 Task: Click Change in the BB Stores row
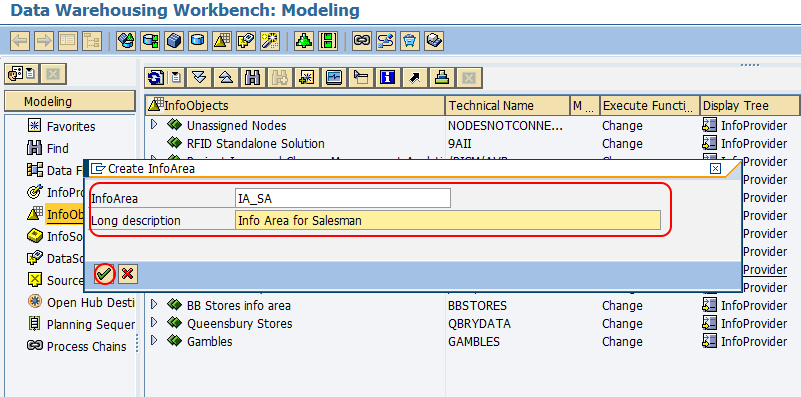coord(622,306)
